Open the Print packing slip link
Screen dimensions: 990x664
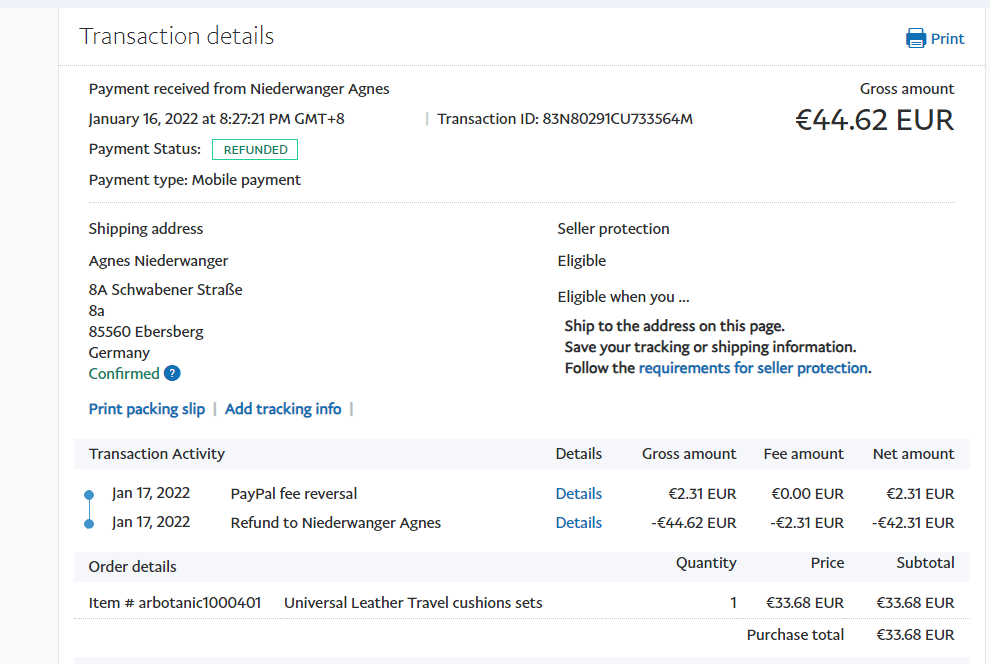147,409
